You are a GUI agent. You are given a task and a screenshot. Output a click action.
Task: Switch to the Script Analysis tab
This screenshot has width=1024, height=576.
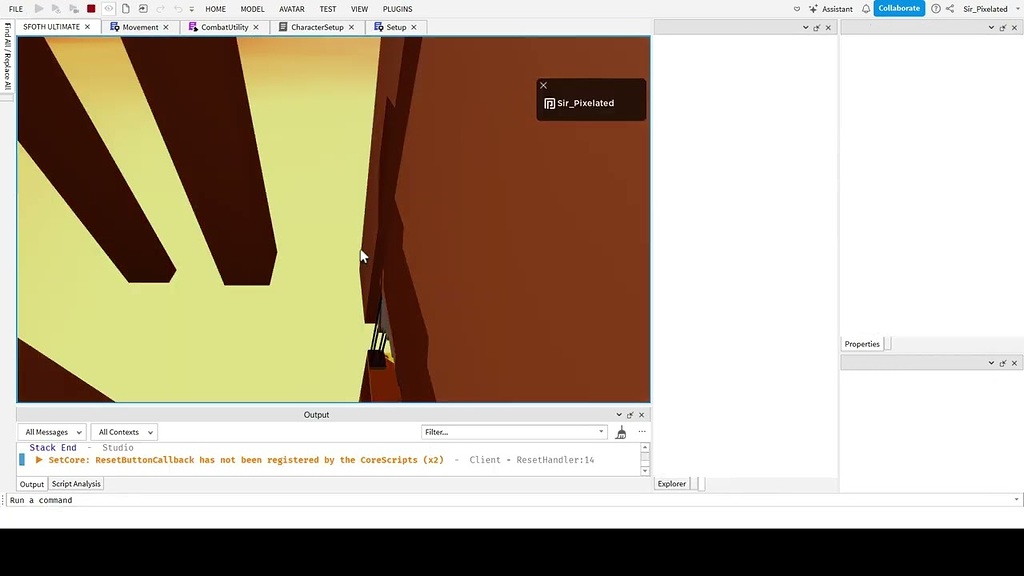pyautogui.click(x=75, y=483)
